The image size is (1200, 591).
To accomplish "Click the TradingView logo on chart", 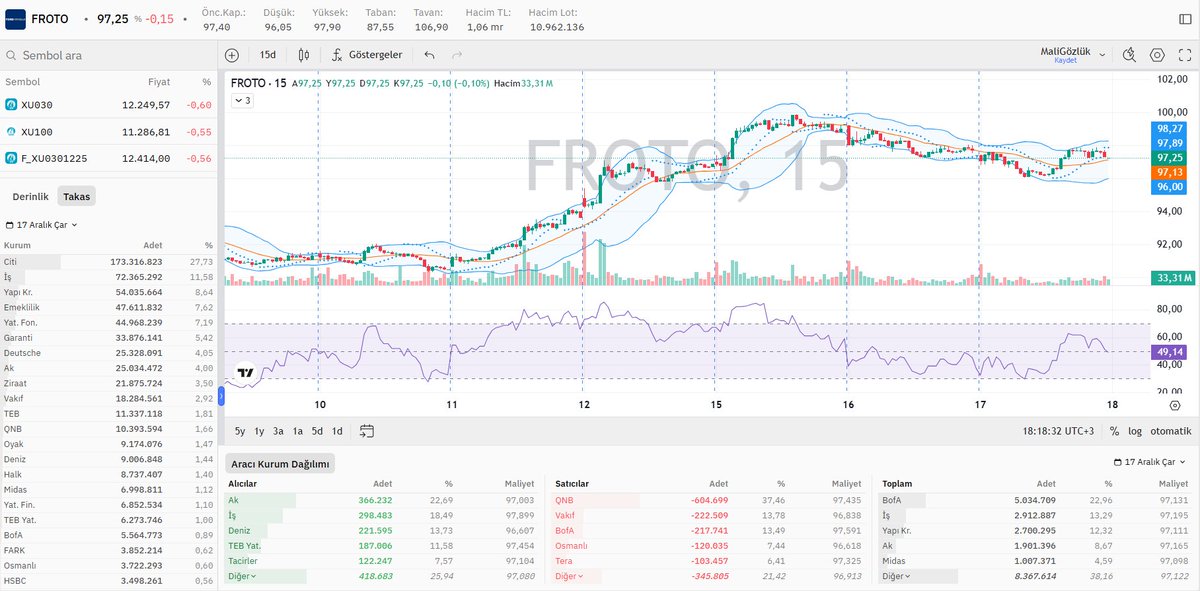I will [x=245, y=373].
